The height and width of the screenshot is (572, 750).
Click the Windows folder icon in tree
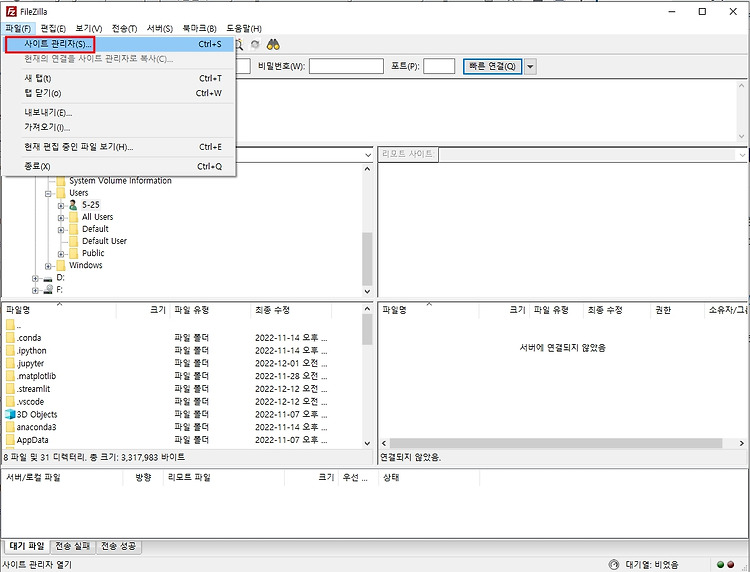pyautogui.click(x=61, y=265)
